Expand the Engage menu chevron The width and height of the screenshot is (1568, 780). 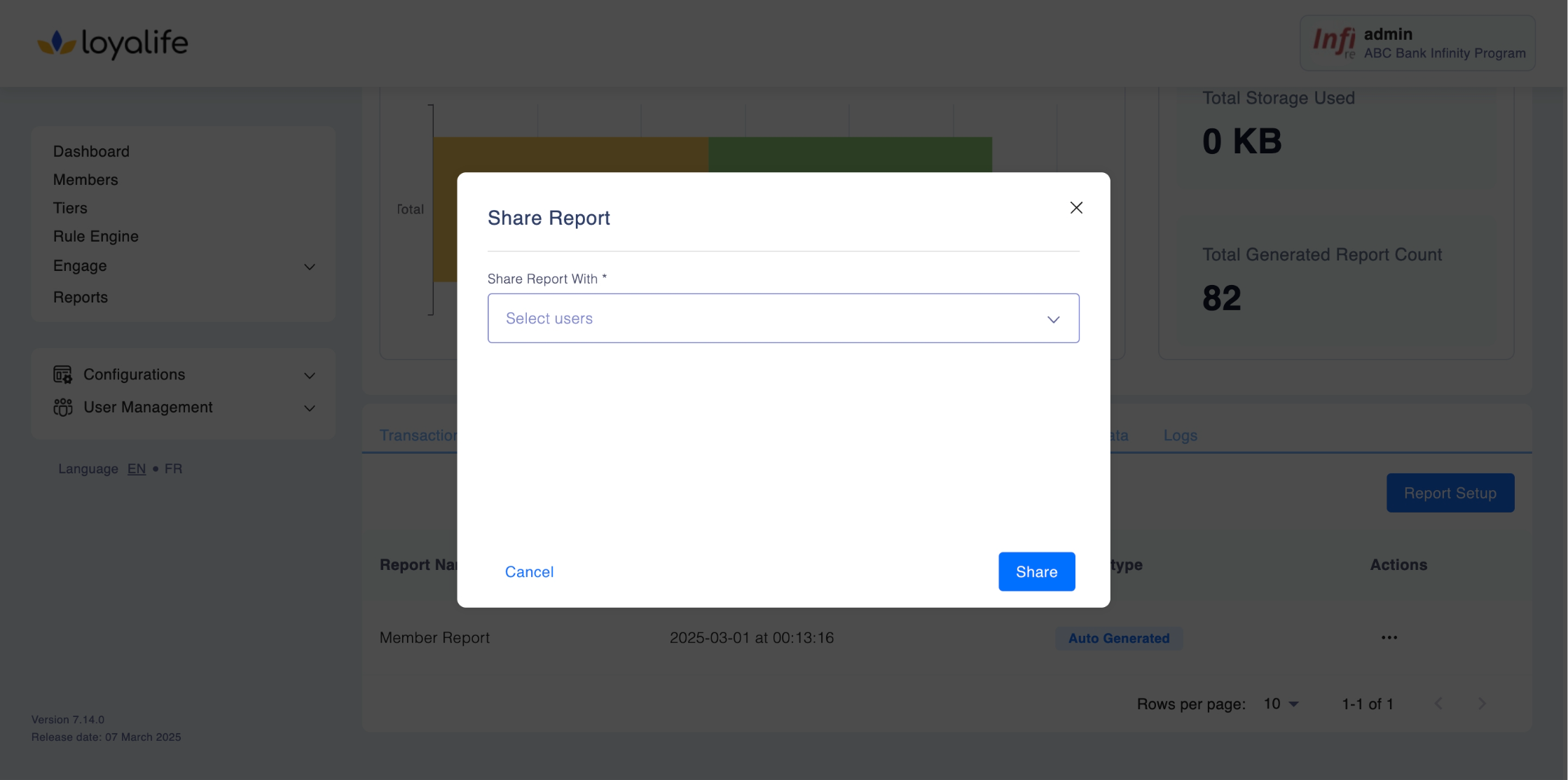point(309,267)
